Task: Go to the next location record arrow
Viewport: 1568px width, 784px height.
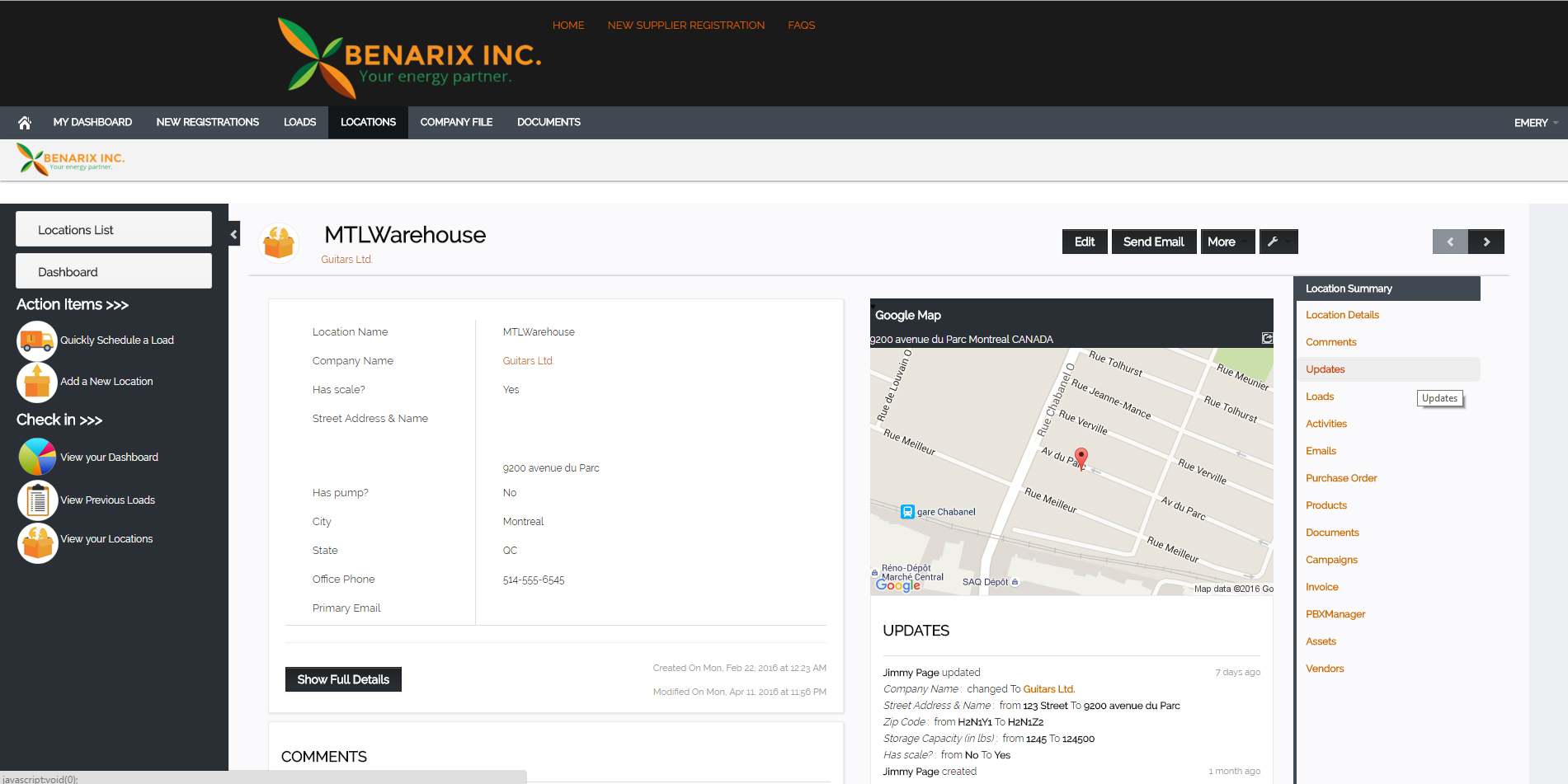Action: (x=1486, y=242)
